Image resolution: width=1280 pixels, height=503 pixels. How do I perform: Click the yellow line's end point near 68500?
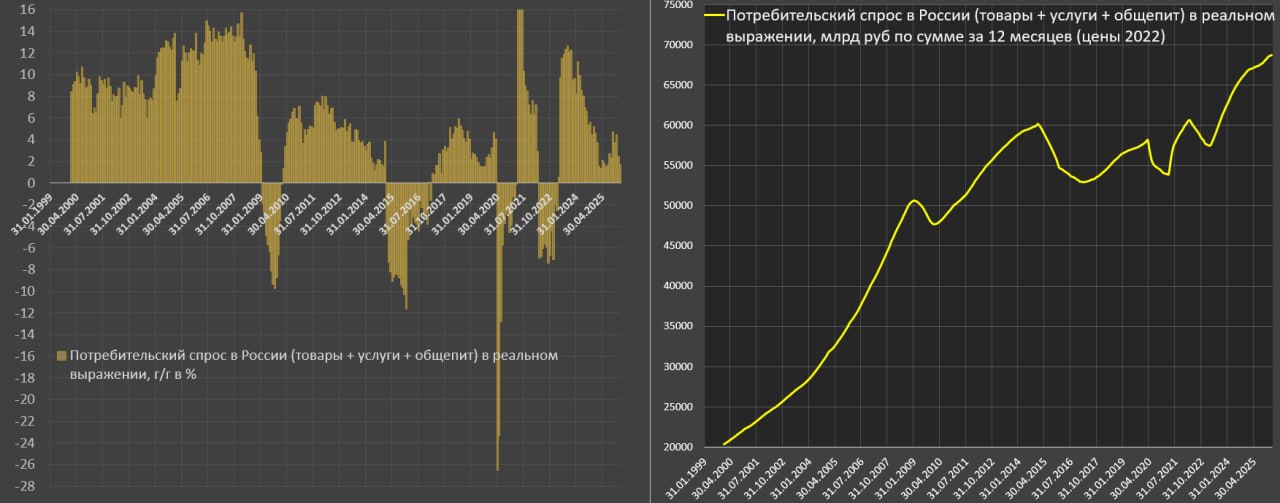(x=1271, y=55)
